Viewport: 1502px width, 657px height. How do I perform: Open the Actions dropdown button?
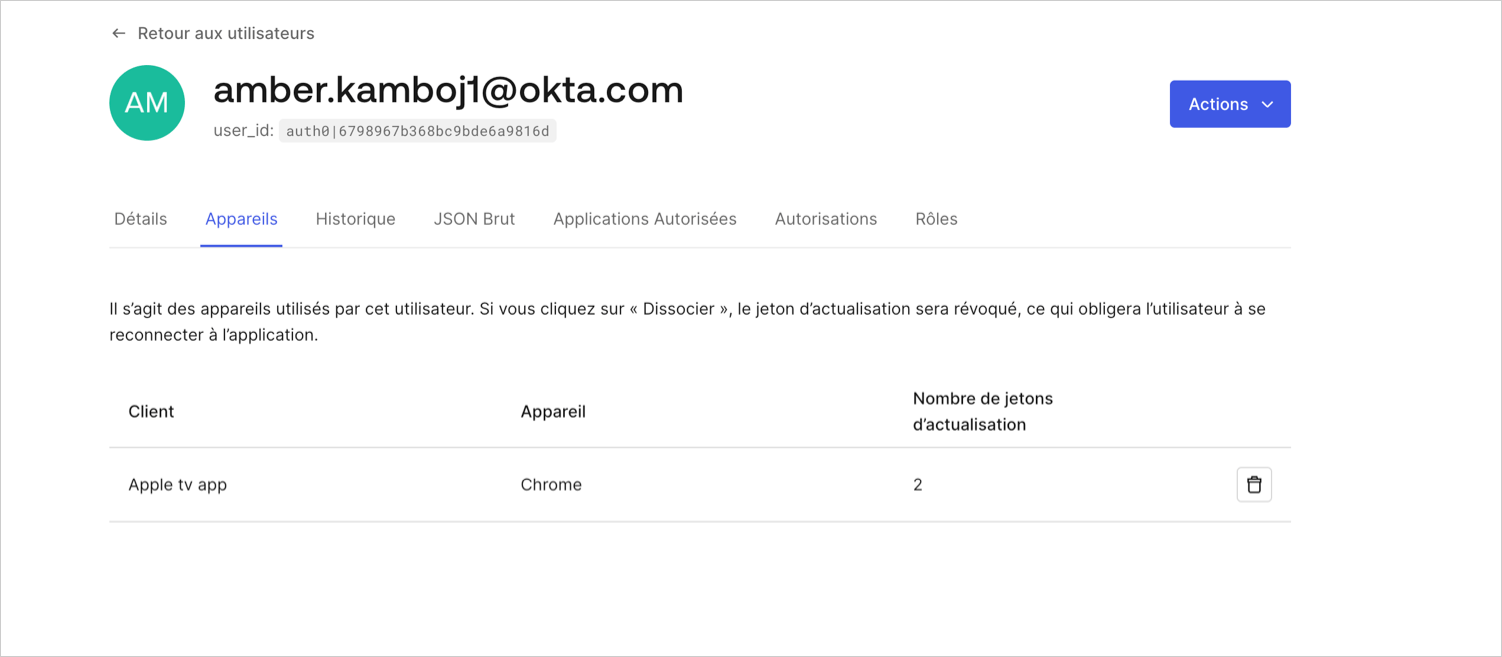coord(1230,104)
